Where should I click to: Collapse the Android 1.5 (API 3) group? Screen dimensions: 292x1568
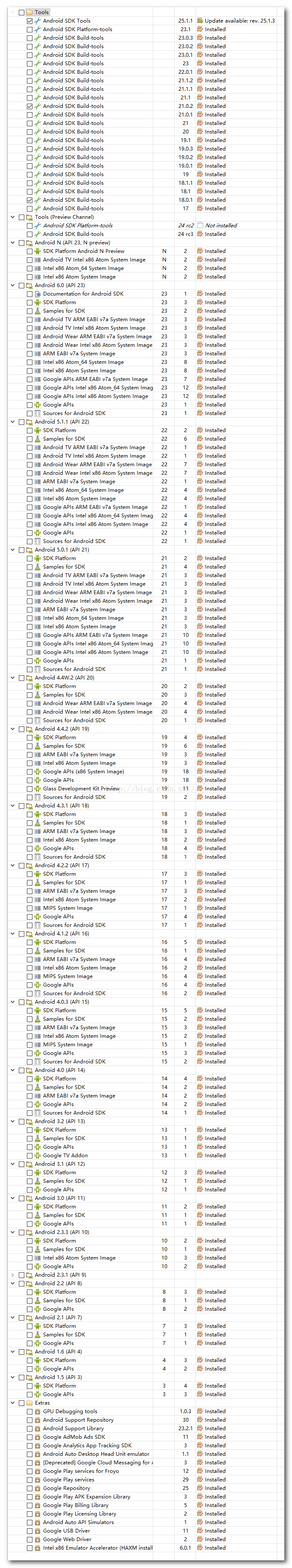(13, 1377)
